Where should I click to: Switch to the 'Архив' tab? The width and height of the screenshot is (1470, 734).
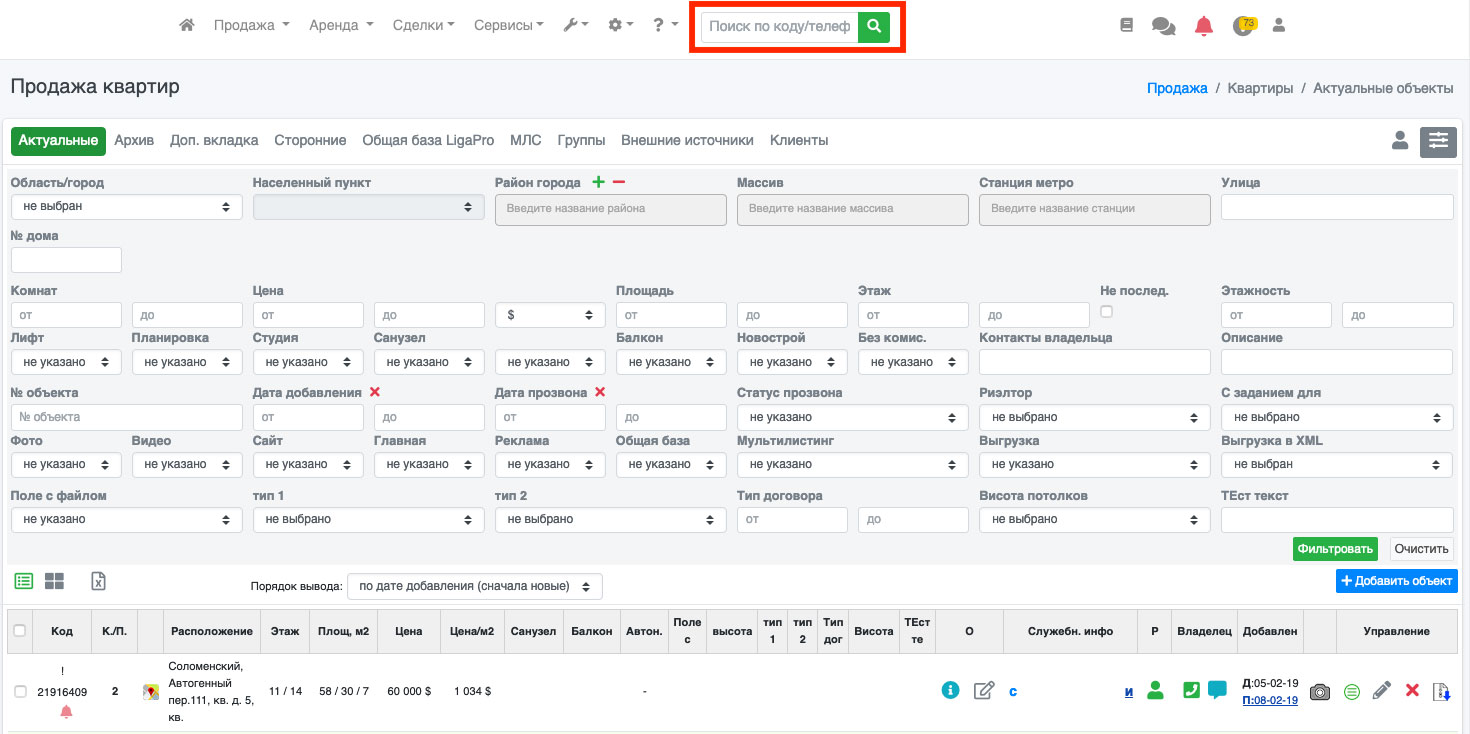134,141
